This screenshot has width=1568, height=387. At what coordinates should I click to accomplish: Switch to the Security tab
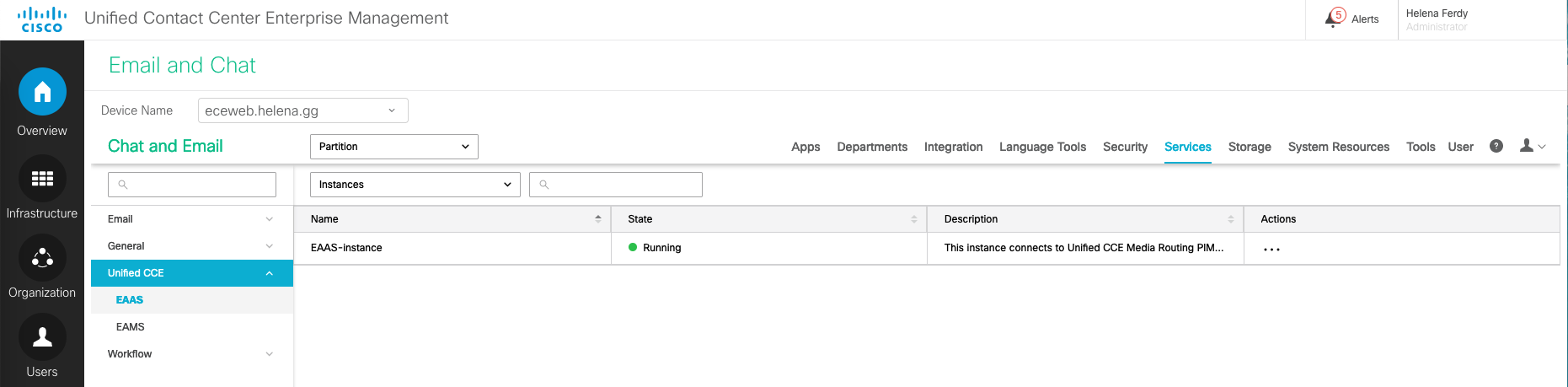[1125, 147]
